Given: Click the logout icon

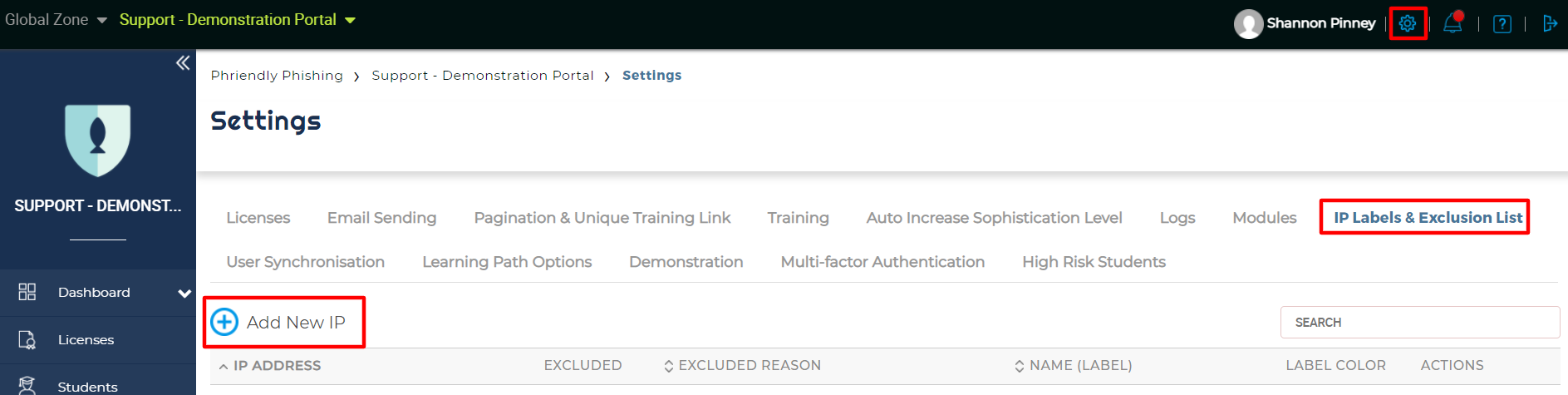Looking at the screenshot, I should [1549, 23].
